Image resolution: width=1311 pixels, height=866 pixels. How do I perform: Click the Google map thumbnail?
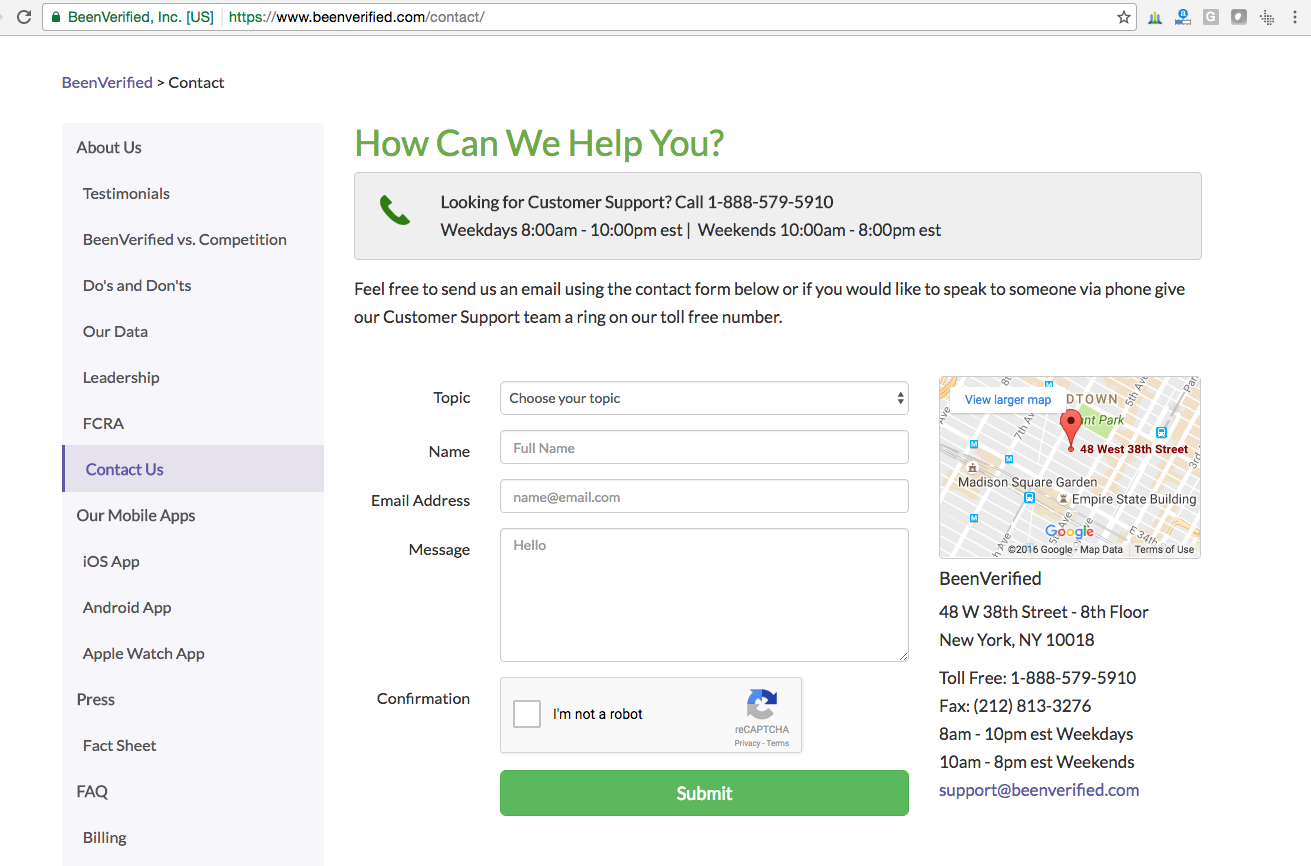click(x=1070, y=467)
